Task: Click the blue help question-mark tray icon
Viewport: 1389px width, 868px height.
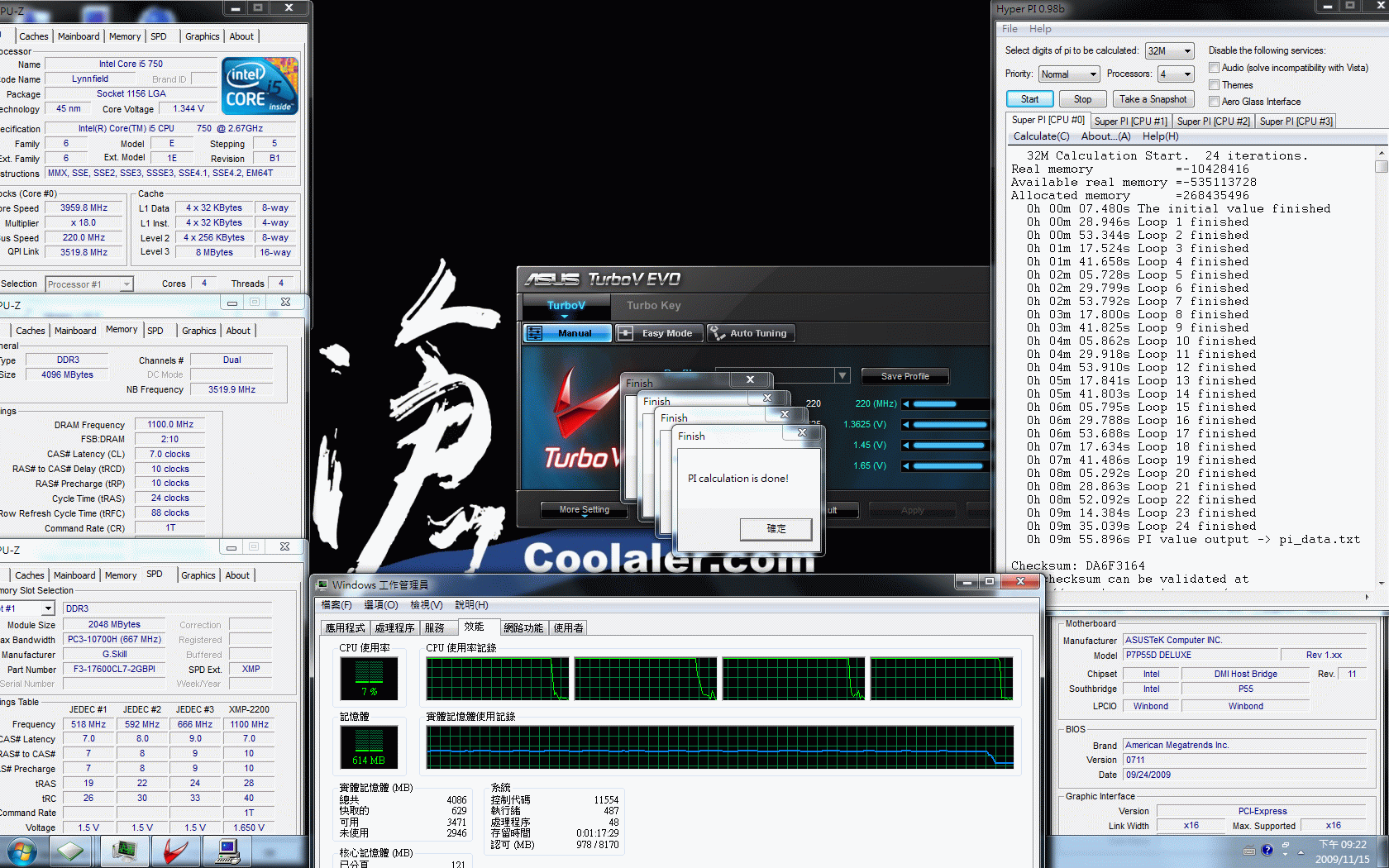Action: [1267, 850]
